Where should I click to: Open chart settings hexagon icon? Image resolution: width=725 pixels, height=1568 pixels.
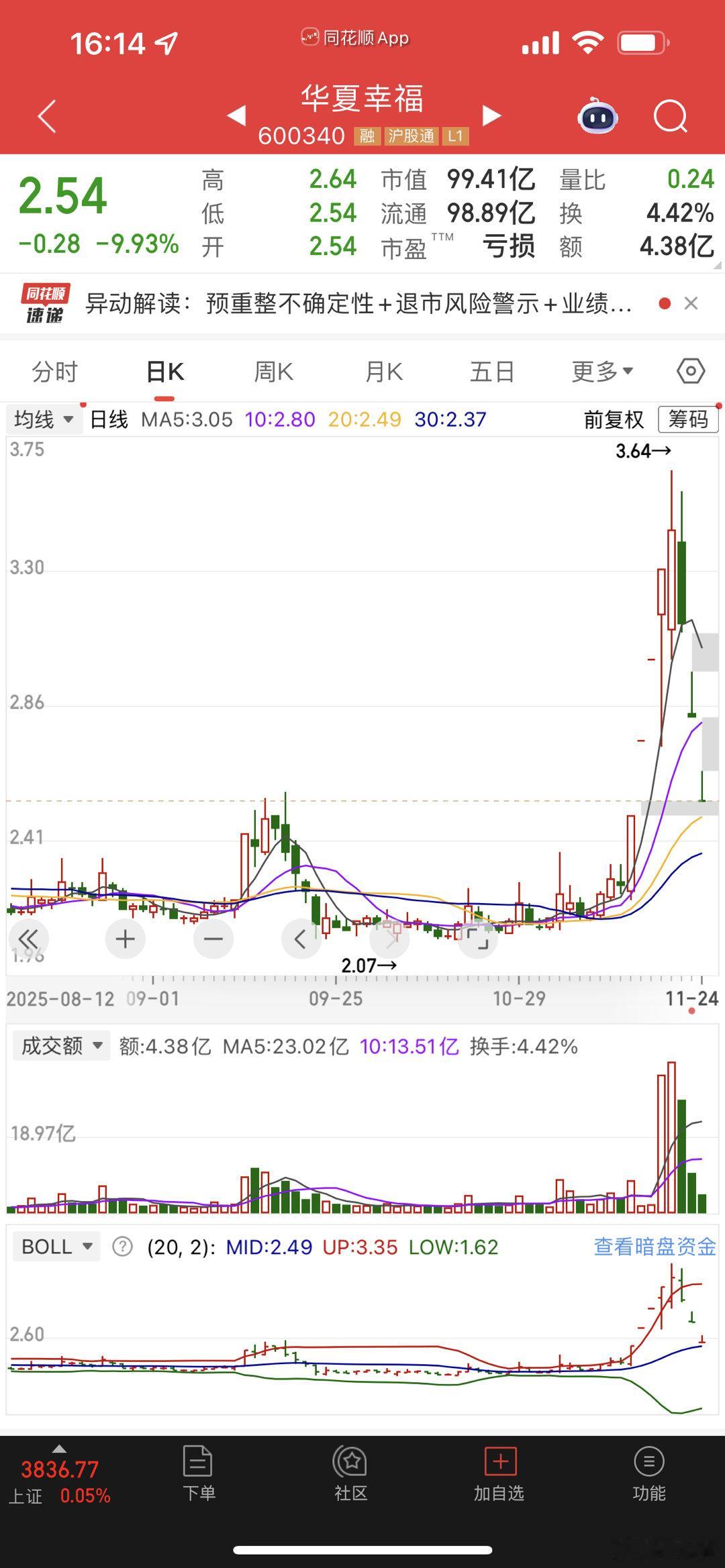[x=691, y=371]
